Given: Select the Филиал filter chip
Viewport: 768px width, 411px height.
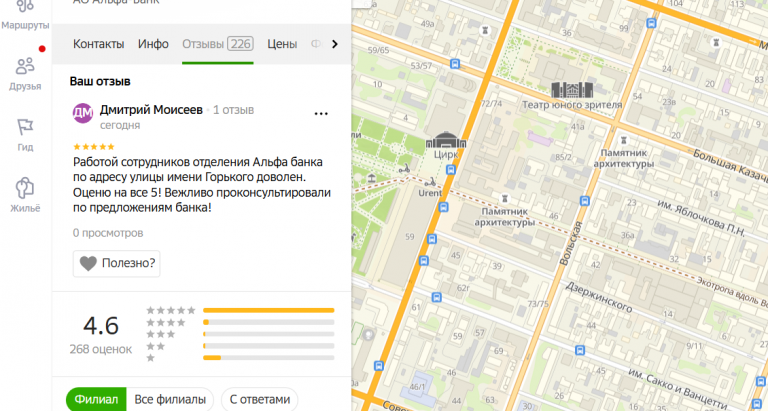Looking at the screenshot, I should pyautogui.click(x=96, y=399).
